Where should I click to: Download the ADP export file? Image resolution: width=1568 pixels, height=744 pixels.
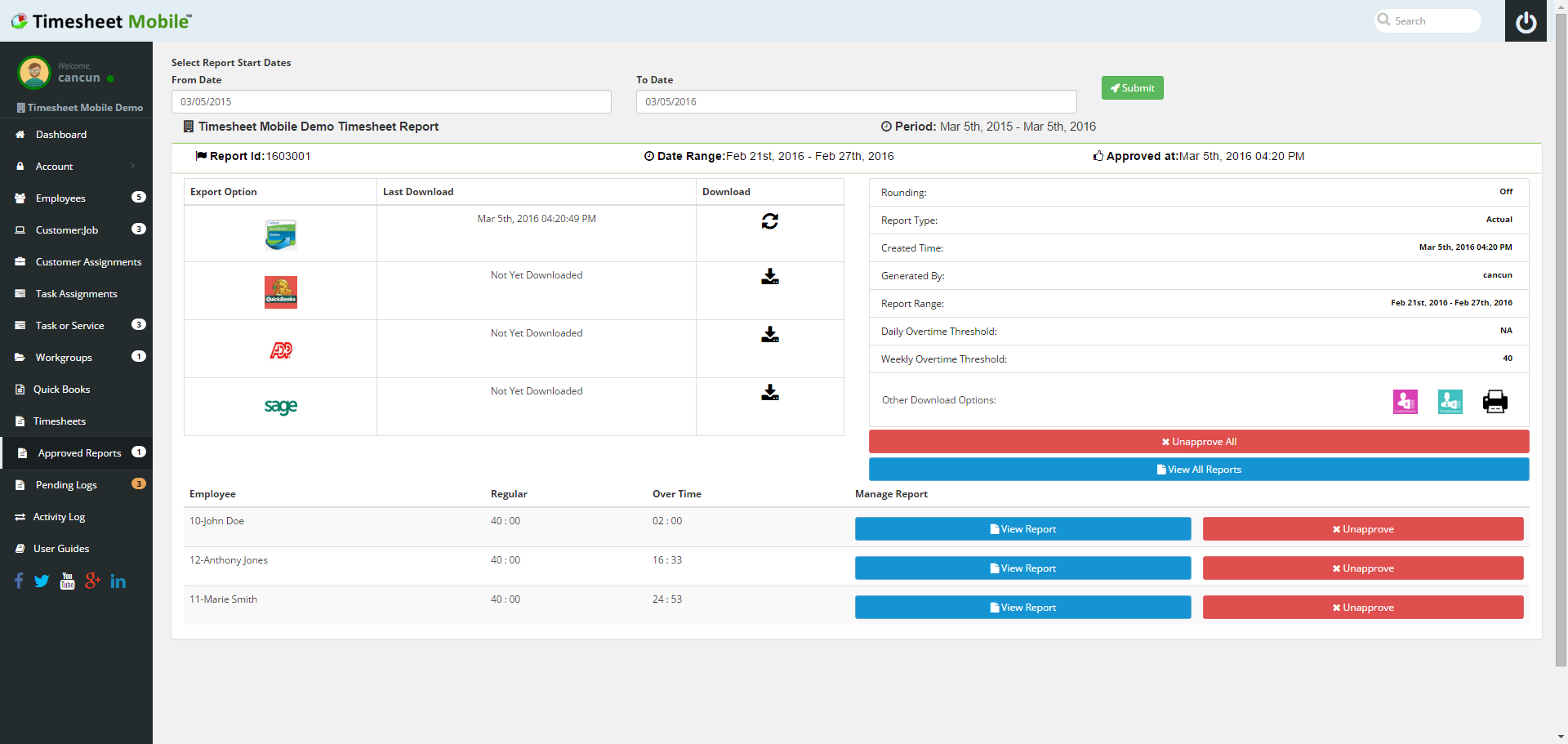768,335
